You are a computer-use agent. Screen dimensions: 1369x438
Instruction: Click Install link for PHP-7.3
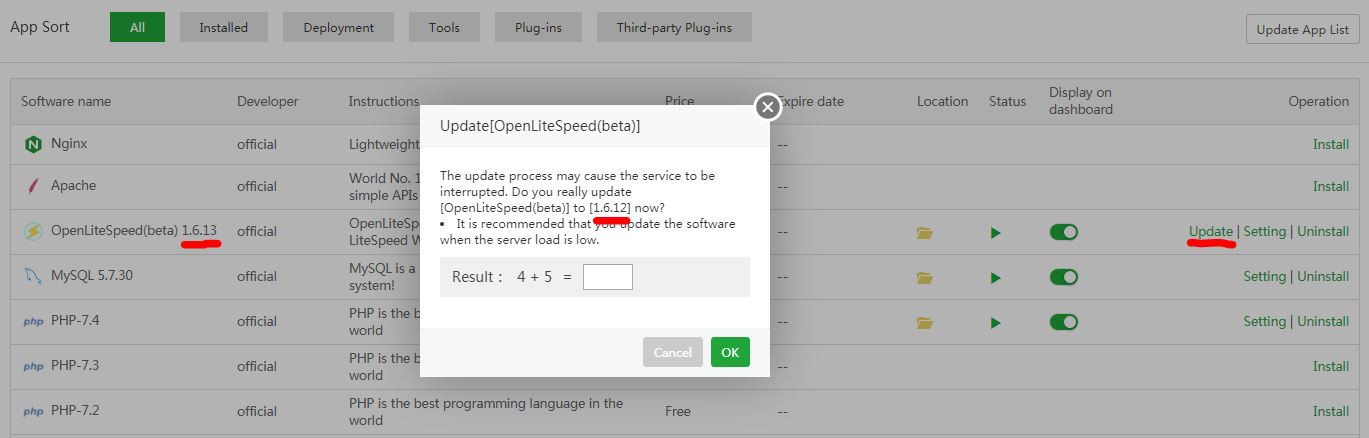pos(1331,366)
